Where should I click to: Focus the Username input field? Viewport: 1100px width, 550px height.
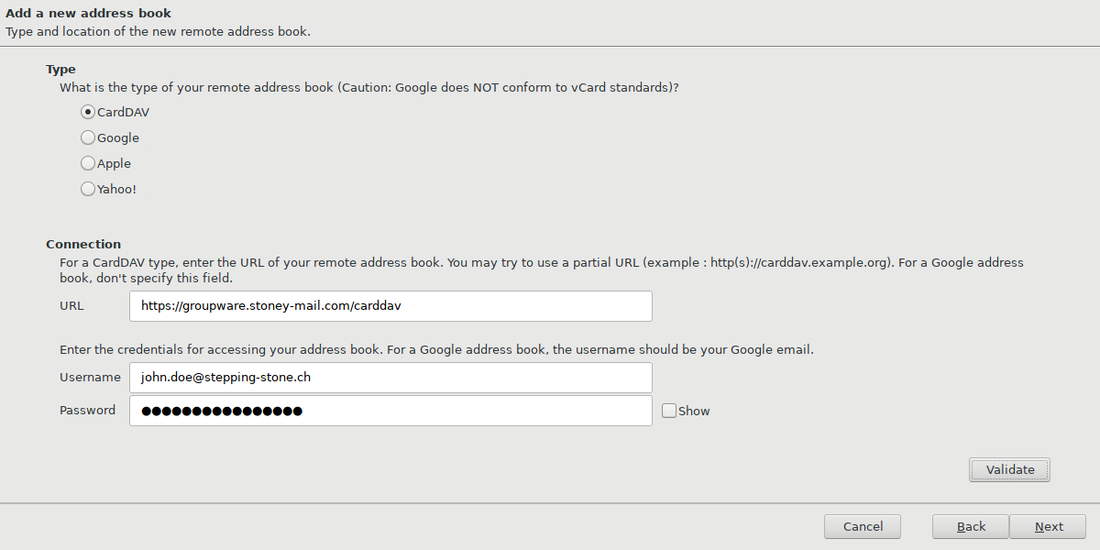tap(390, 377)
